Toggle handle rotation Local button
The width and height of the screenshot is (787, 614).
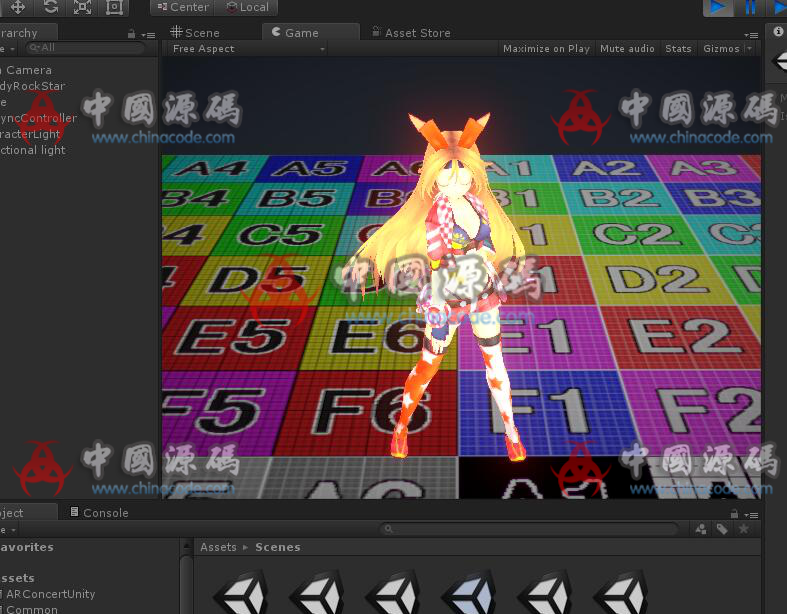coord(247,7)
